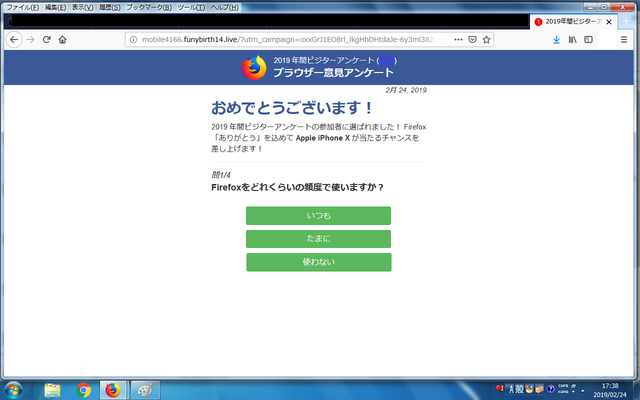Open Chrome from the Windows taskbar
Viewport: 640px width, 400px height.
[x=84, y=389]
